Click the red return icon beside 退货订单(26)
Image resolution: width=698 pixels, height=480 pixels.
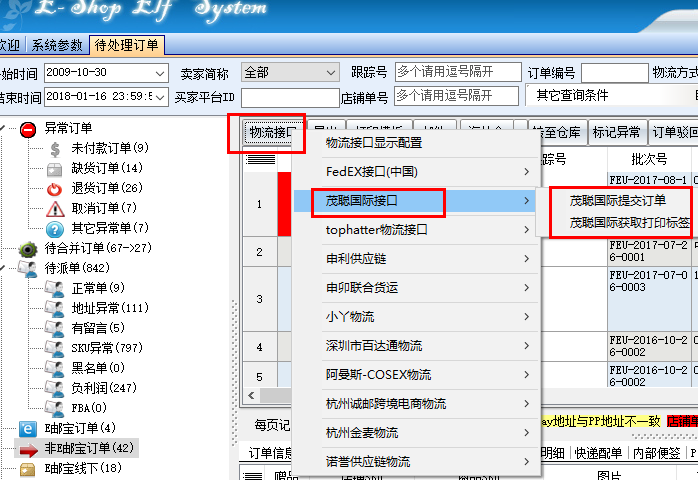point(55,190)
